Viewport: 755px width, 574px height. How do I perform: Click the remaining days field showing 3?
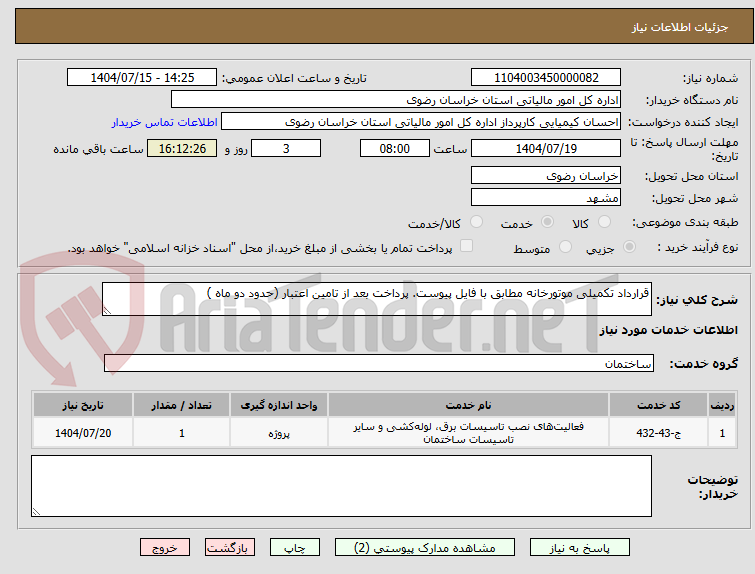click(286, 148)
